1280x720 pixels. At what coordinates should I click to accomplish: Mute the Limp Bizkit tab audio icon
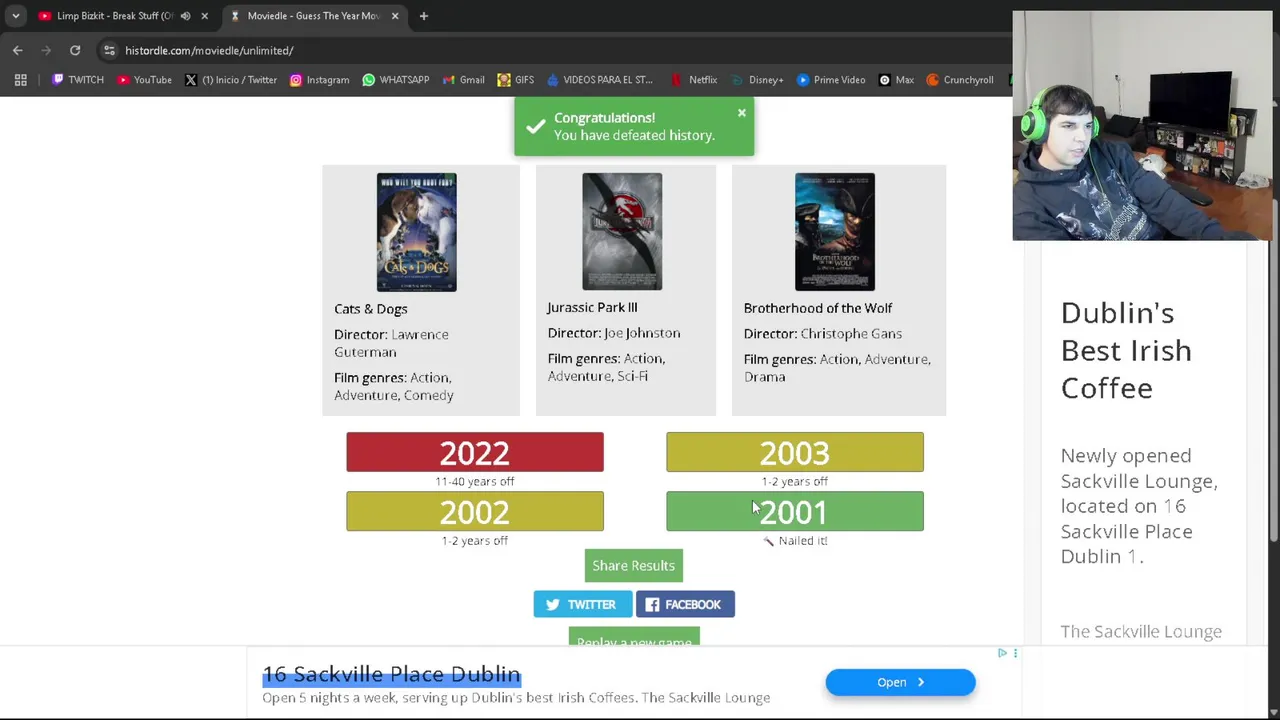click(185, 16)
